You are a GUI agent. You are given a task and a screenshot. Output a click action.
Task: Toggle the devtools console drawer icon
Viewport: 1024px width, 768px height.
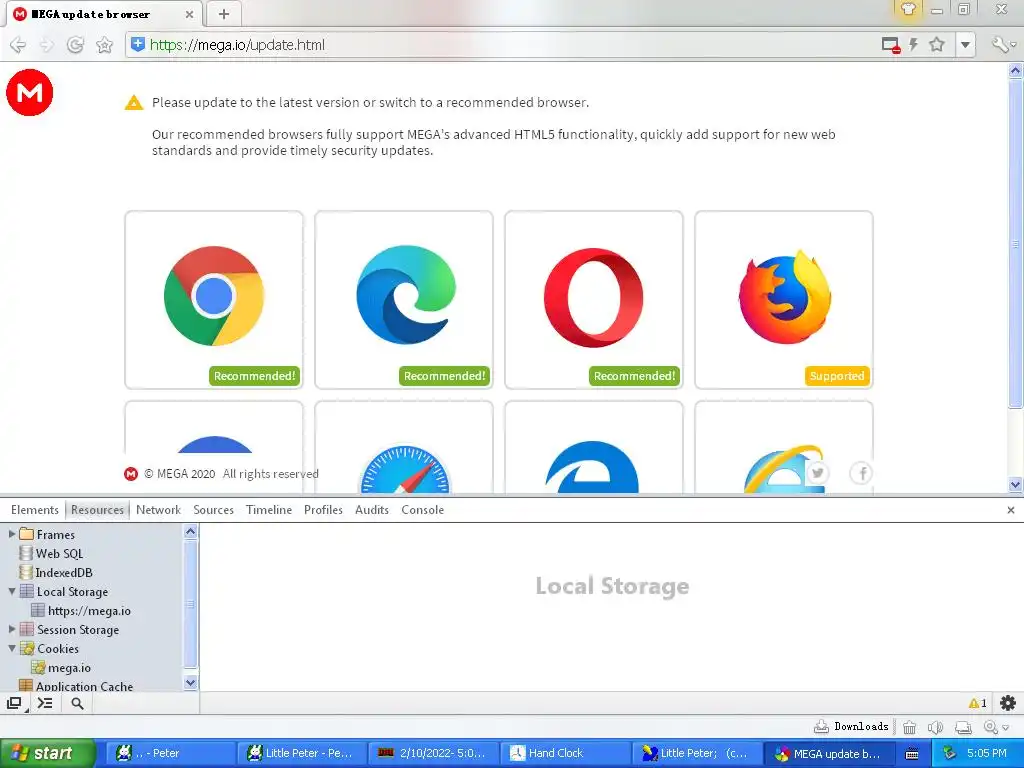(x=45, y=703)
